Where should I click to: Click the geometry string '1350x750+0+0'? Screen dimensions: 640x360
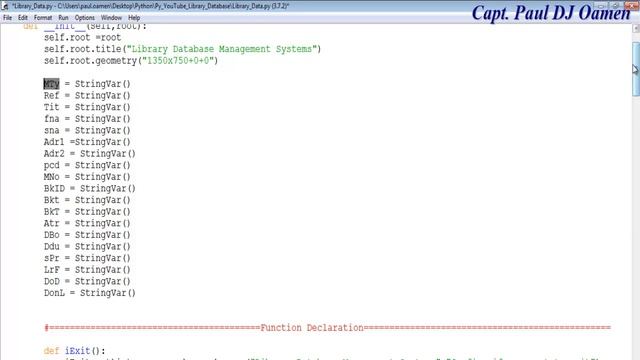click(x=178, y=61)
